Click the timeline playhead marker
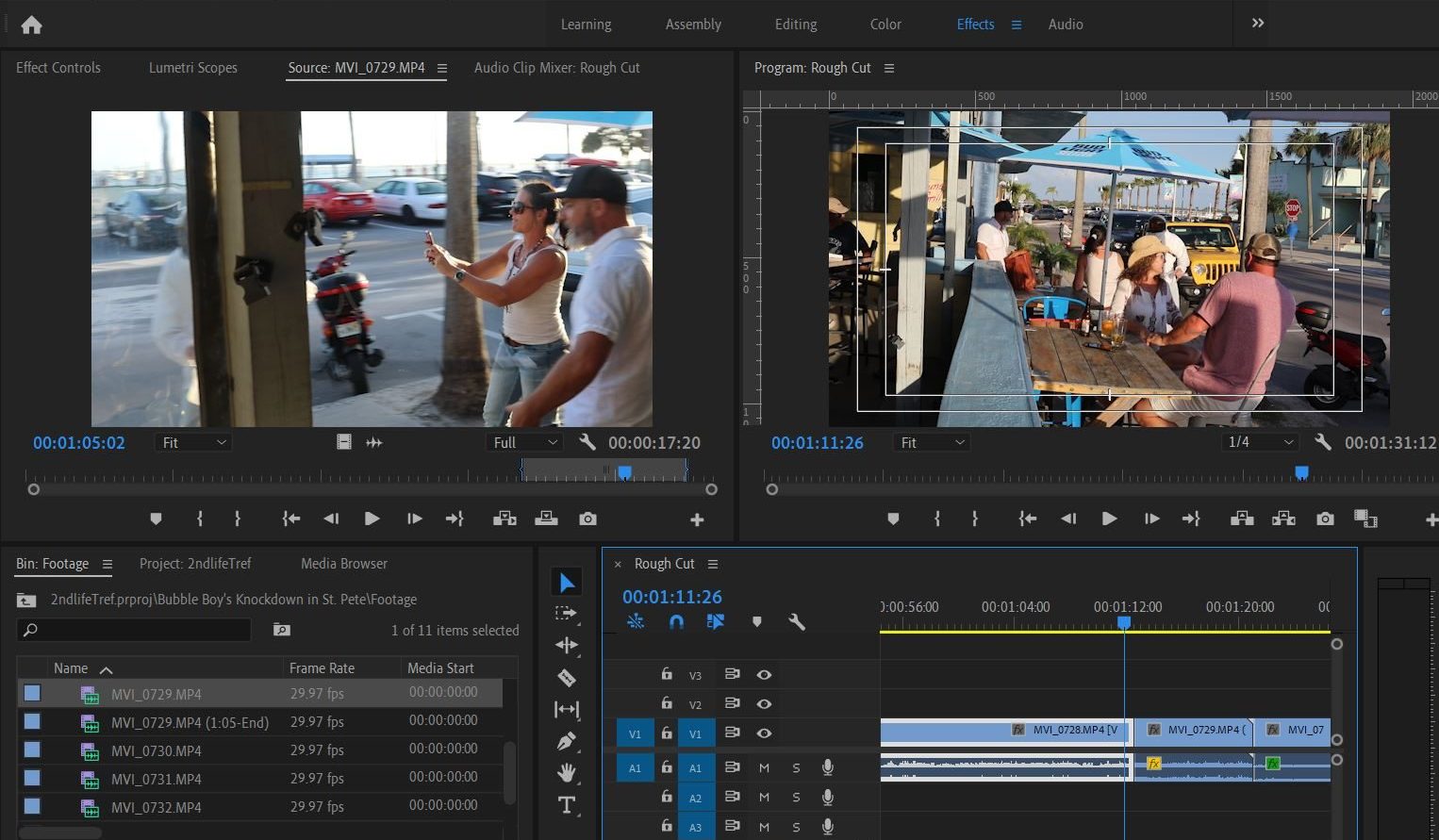Screen dimensions: 1439x840 [1124, 623]
